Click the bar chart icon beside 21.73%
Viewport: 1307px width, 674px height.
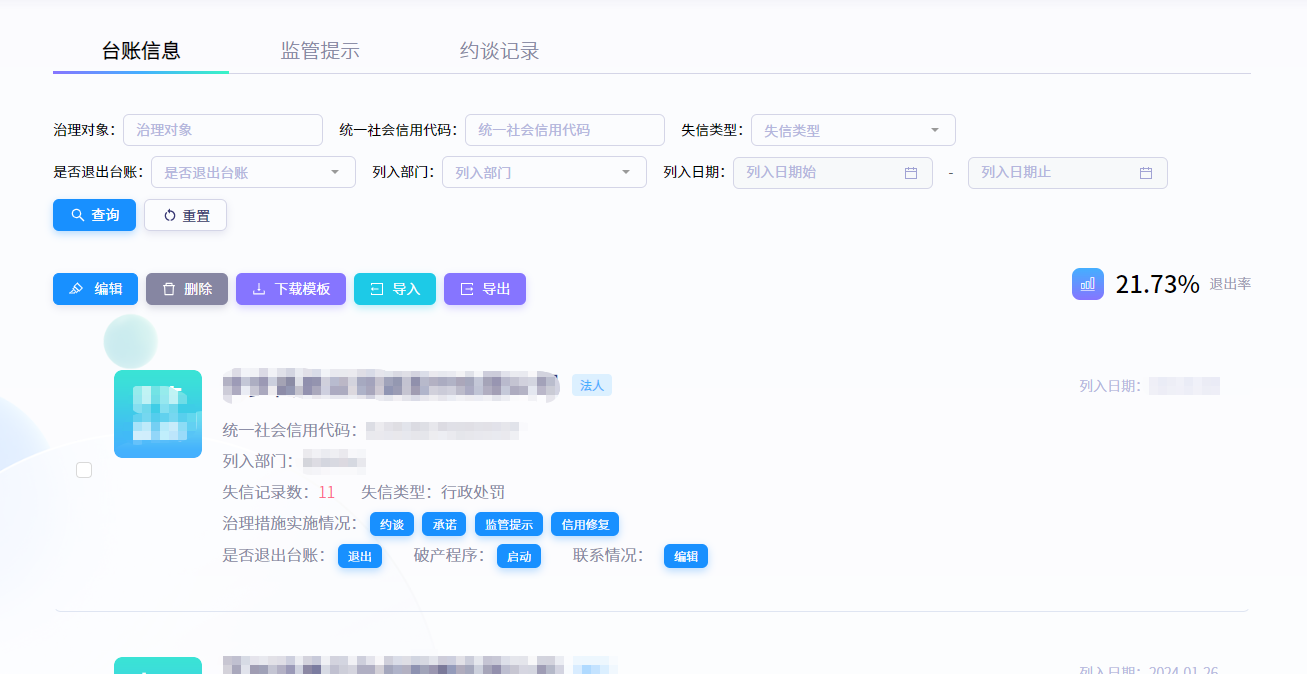point(1088,284)
